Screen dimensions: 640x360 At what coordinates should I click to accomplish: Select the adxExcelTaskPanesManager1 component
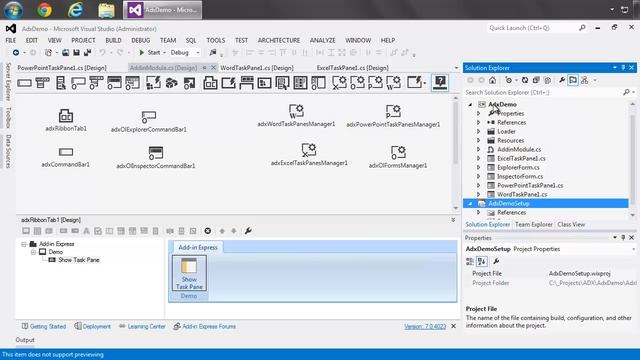point(309,154)
